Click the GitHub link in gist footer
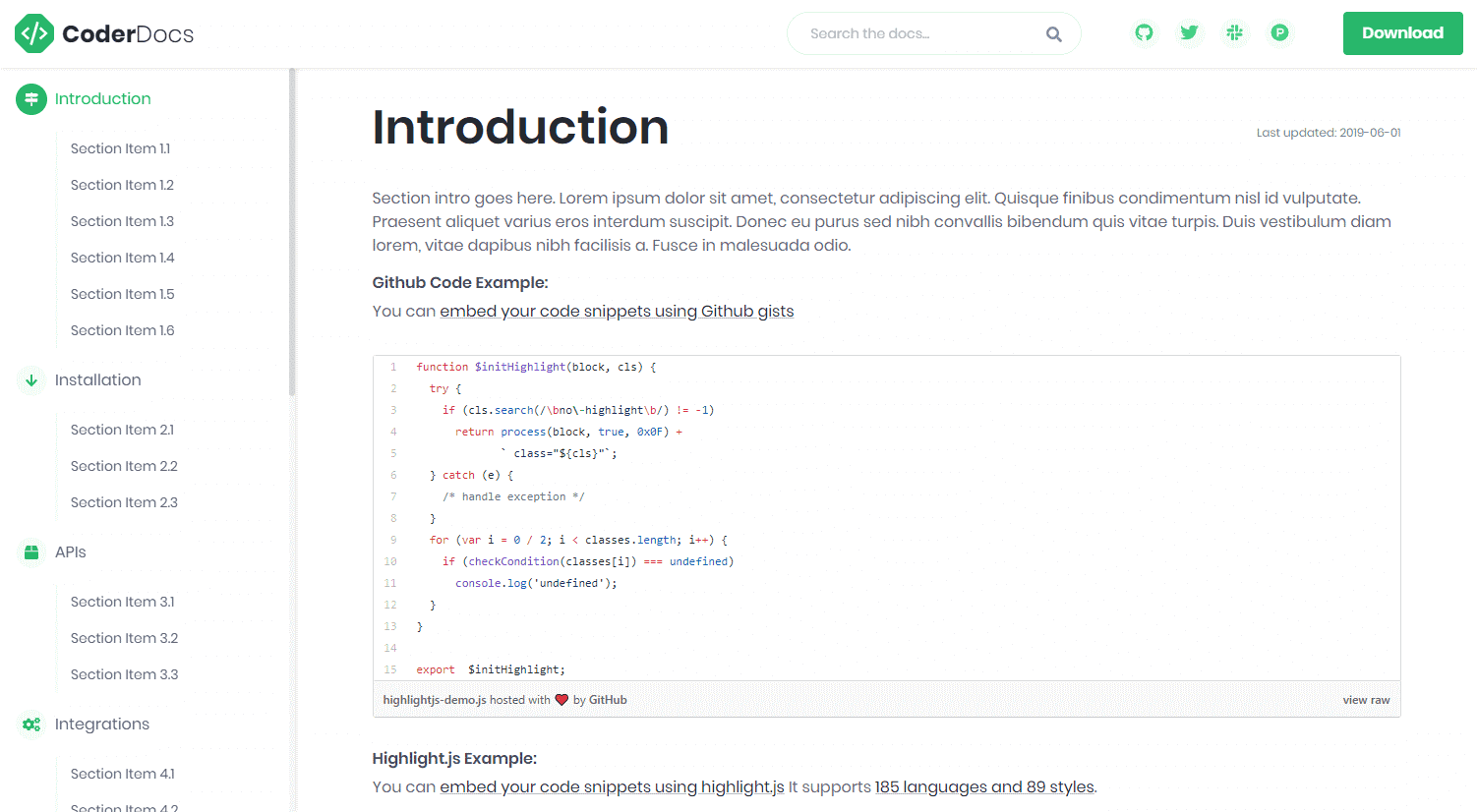Image resolution: width=1478 pixels, height=812 pixels. tap(608, 700)
